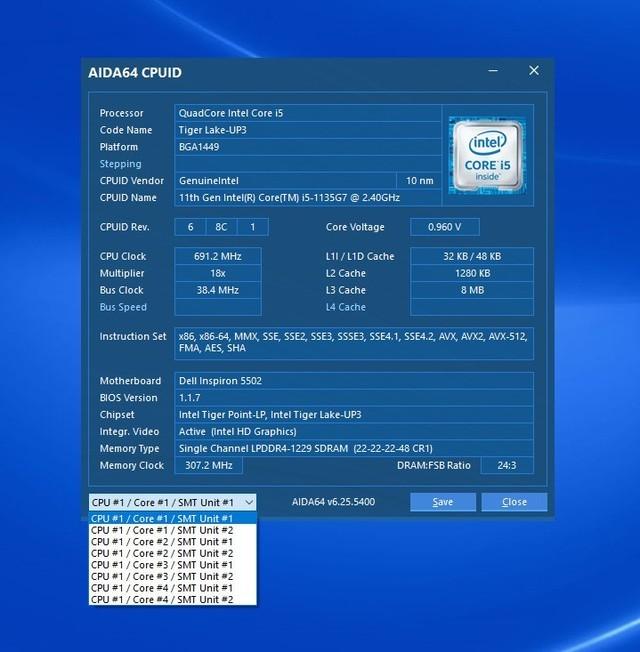Click the Save button
Image resolution: width=640 pixels, height=652 pixels.
pyautogui.click(x=443, y=502)
